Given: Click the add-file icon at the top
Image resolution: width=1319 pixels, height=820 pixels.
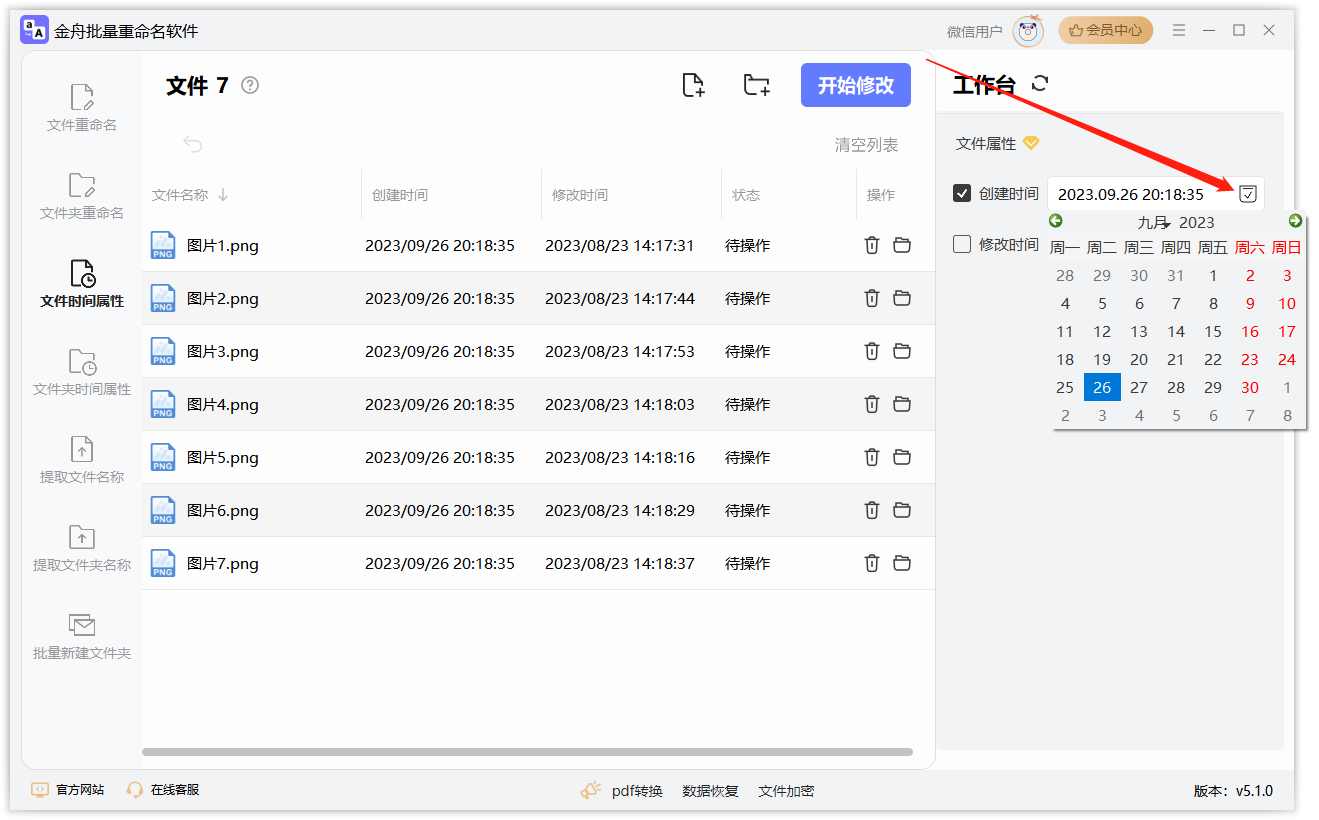Looking at the screenshot, I should coord(694,85).
